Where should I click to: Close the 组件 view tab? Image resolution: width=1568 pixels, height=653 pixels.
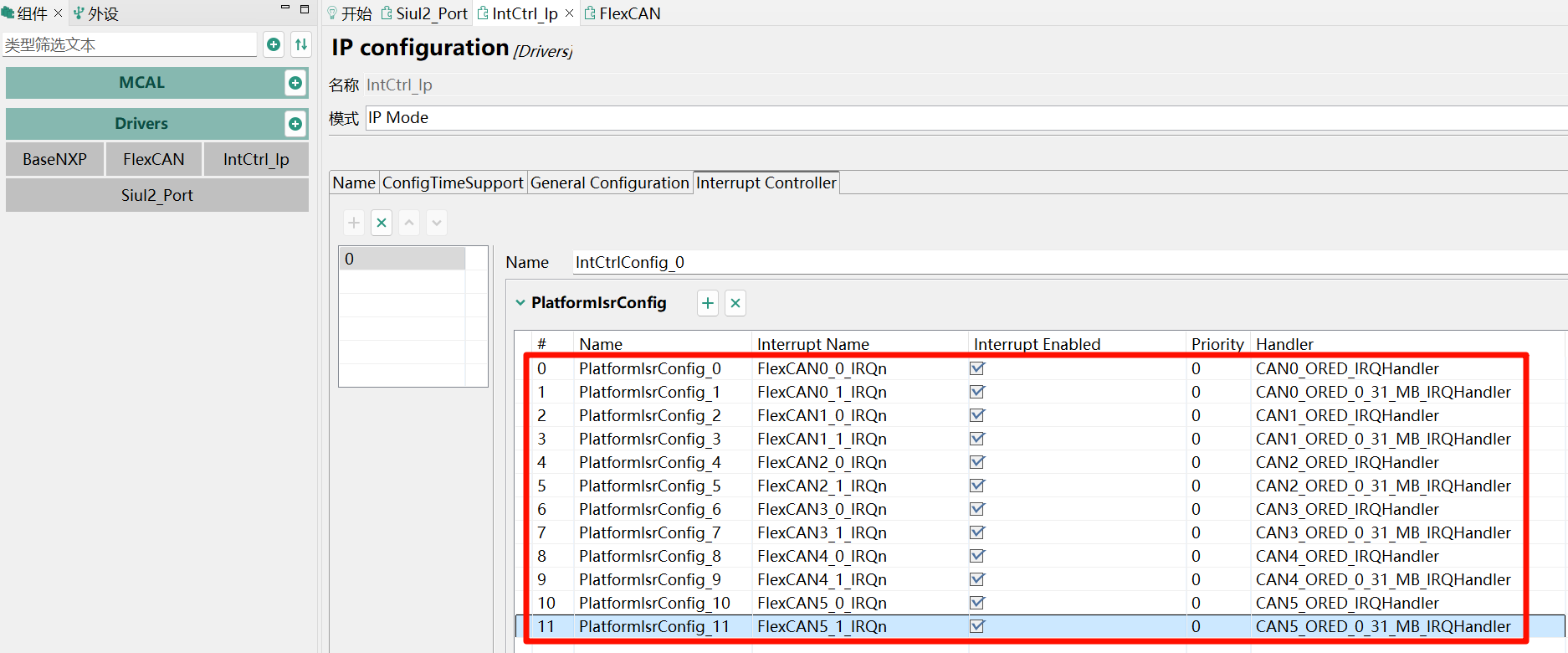pyautogui.click(x=58, y=13)
